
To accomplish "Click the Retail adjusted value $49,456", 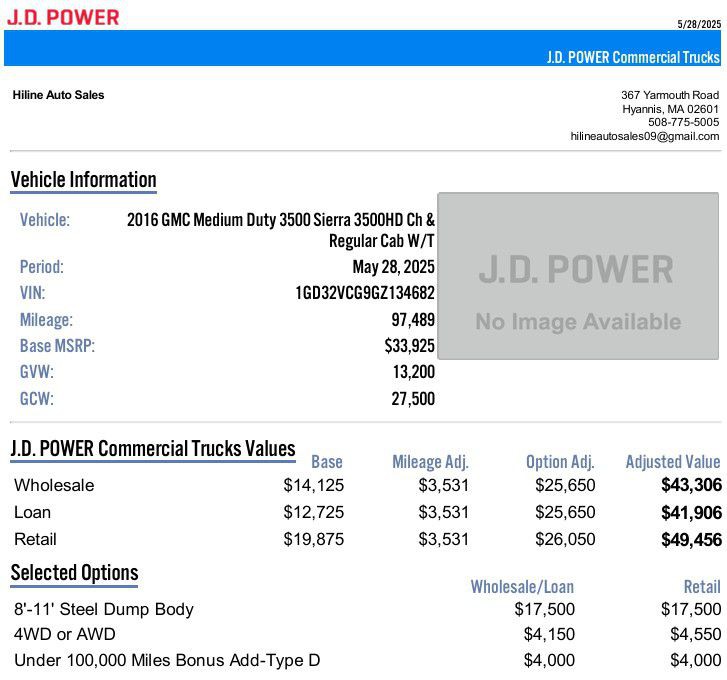I will [691, 540].
